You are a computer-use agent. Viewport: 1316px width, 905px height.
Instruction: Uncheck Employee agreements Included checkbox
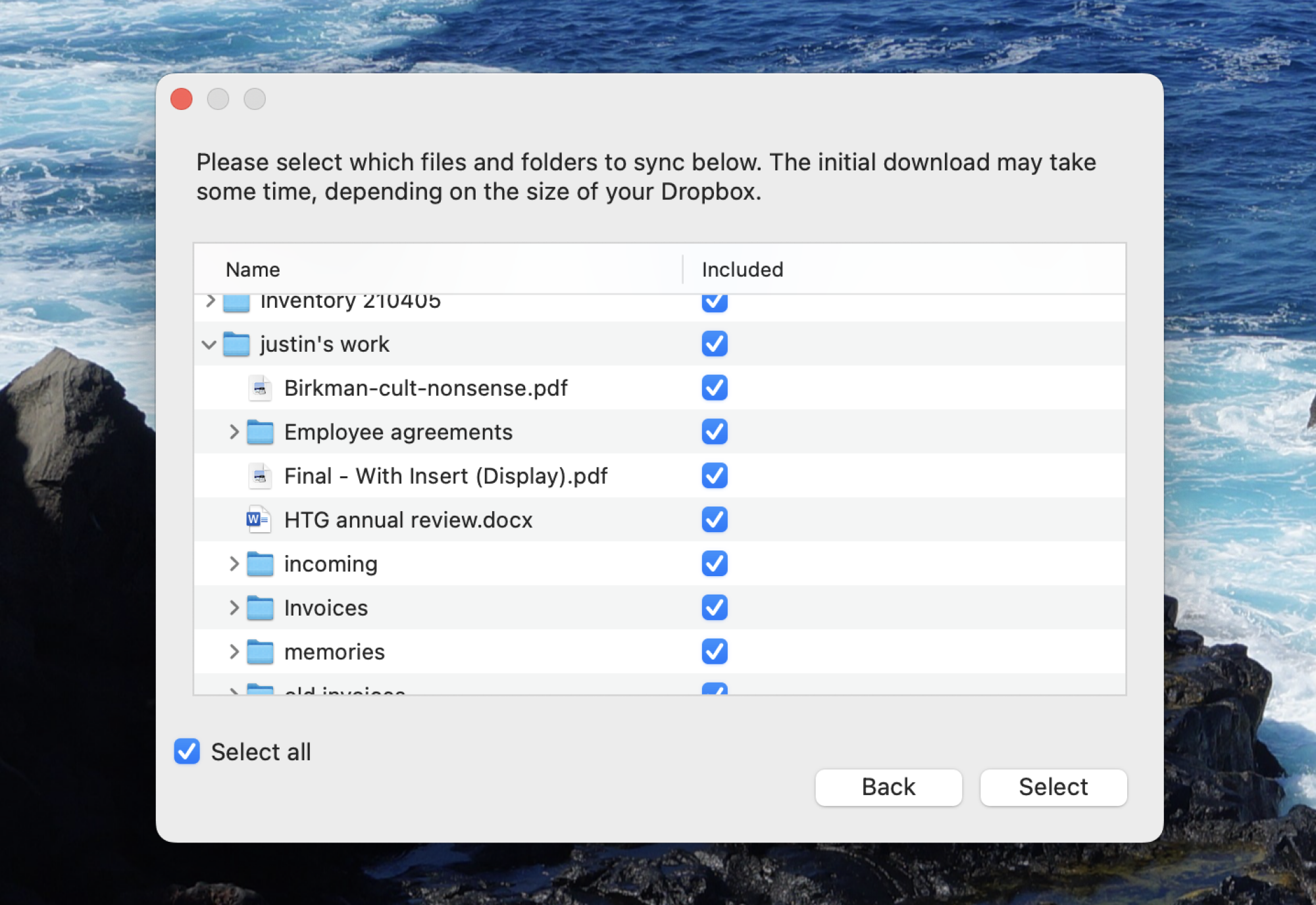point(715,432)
